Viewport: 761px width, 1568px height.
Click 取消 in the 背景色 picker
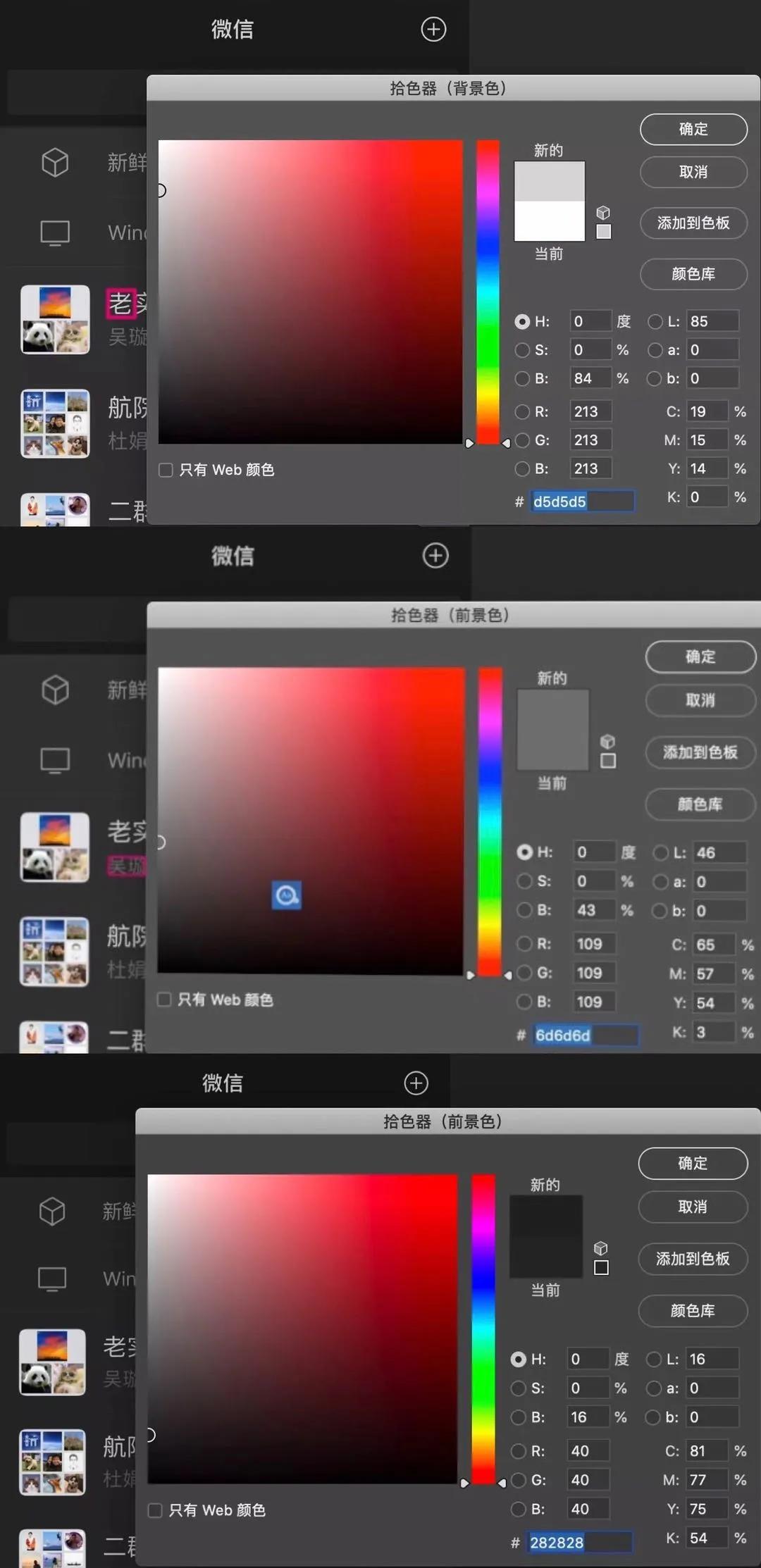[693, 172]
